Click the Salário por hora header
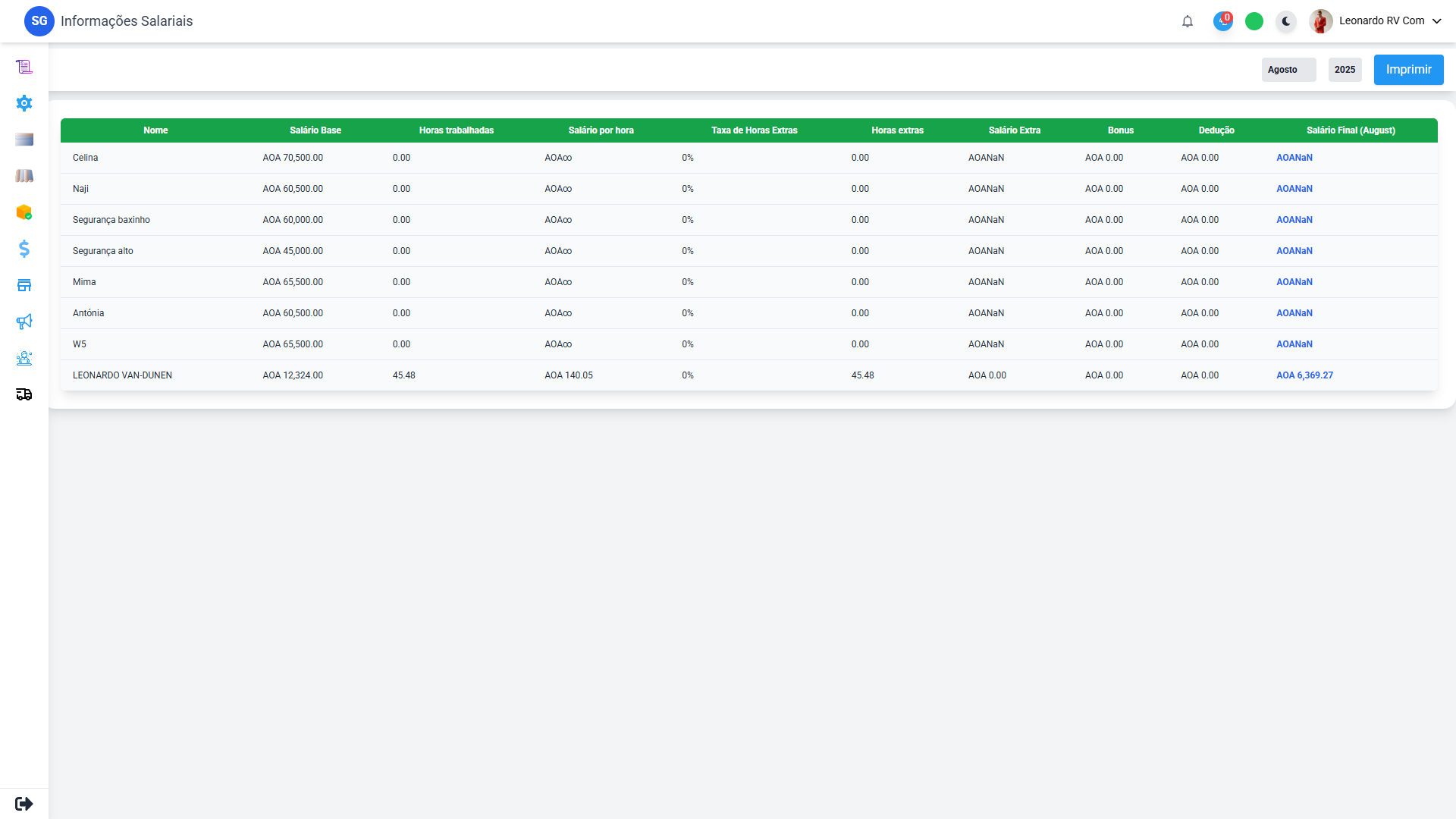 (x=601, y=130)
